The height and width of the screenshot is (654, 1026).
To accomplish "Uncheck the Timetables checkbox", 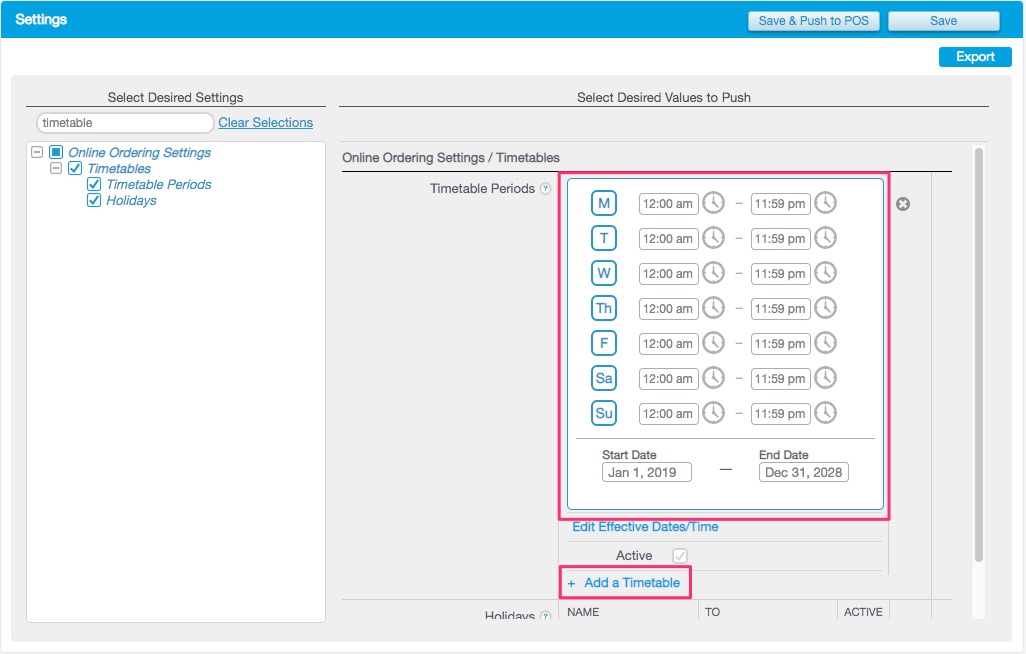I will click(75, 168).
